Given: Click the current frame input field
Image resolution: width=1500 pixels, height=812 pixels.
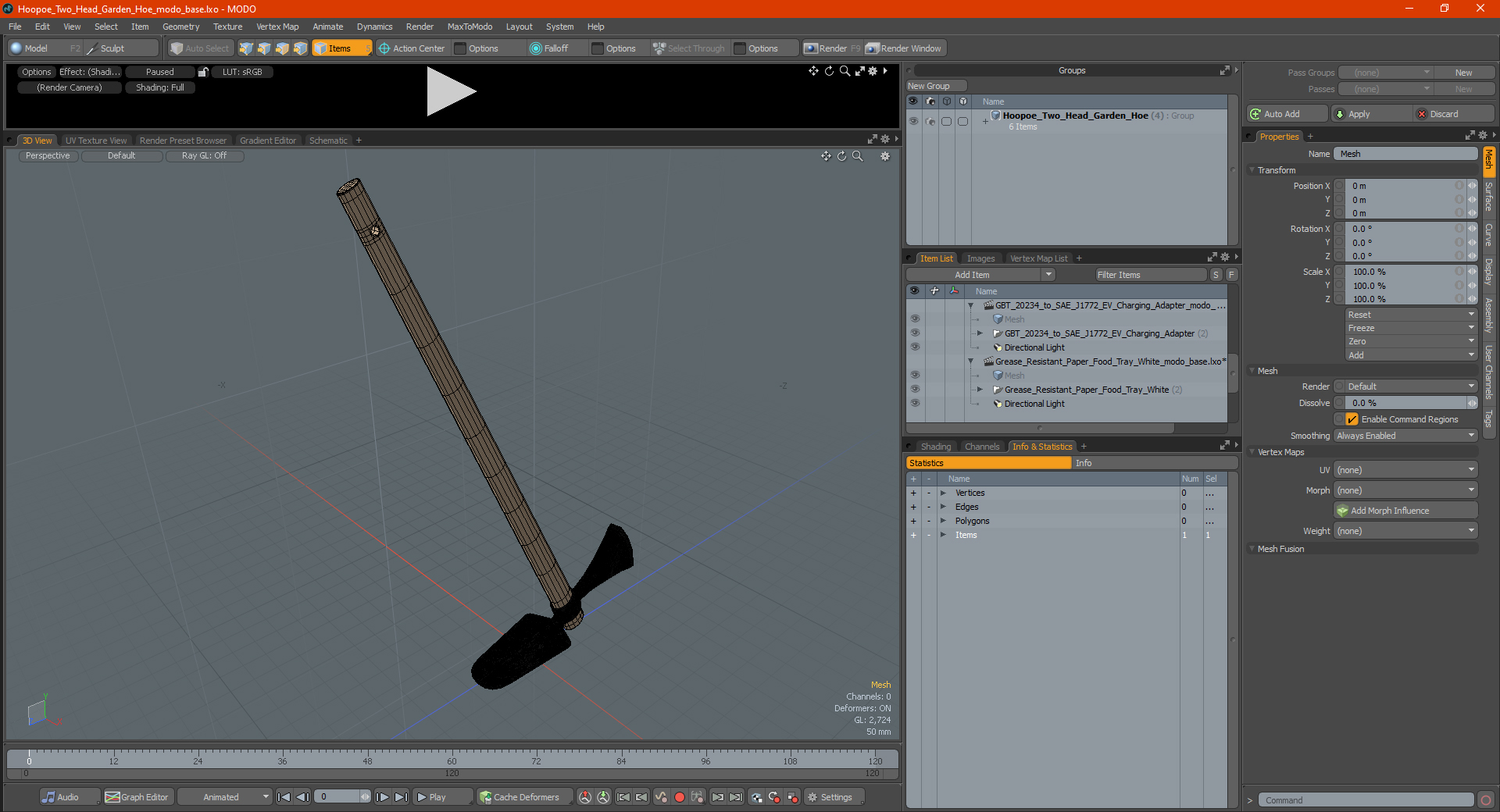Looking at the screenshot, I should [337, 797].
